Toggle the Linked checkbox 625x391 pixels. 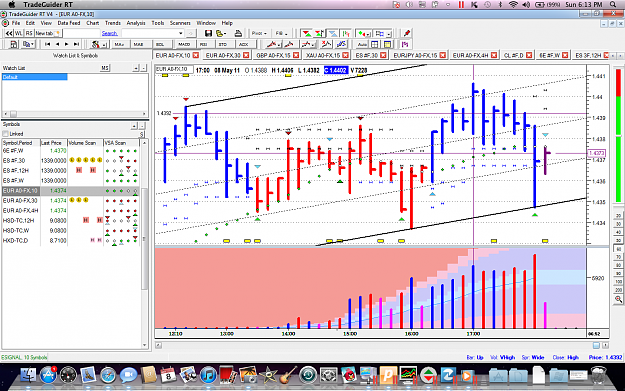tap(6, 134)
